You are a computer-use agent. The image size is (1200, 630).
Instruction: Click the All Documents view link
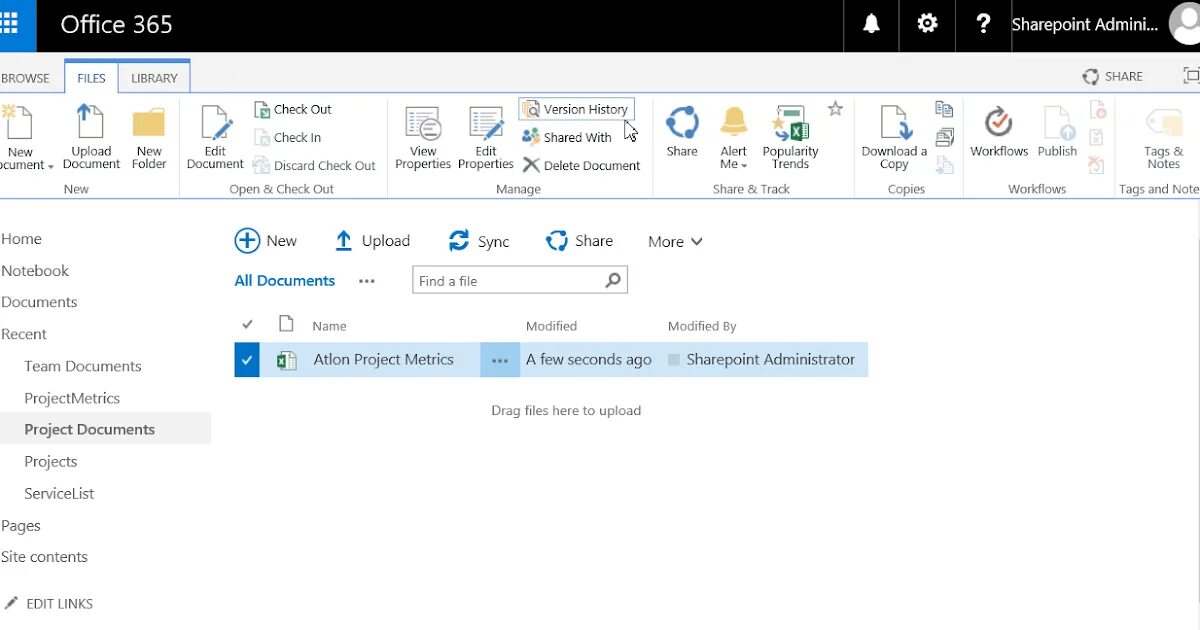tap(285, 281)
